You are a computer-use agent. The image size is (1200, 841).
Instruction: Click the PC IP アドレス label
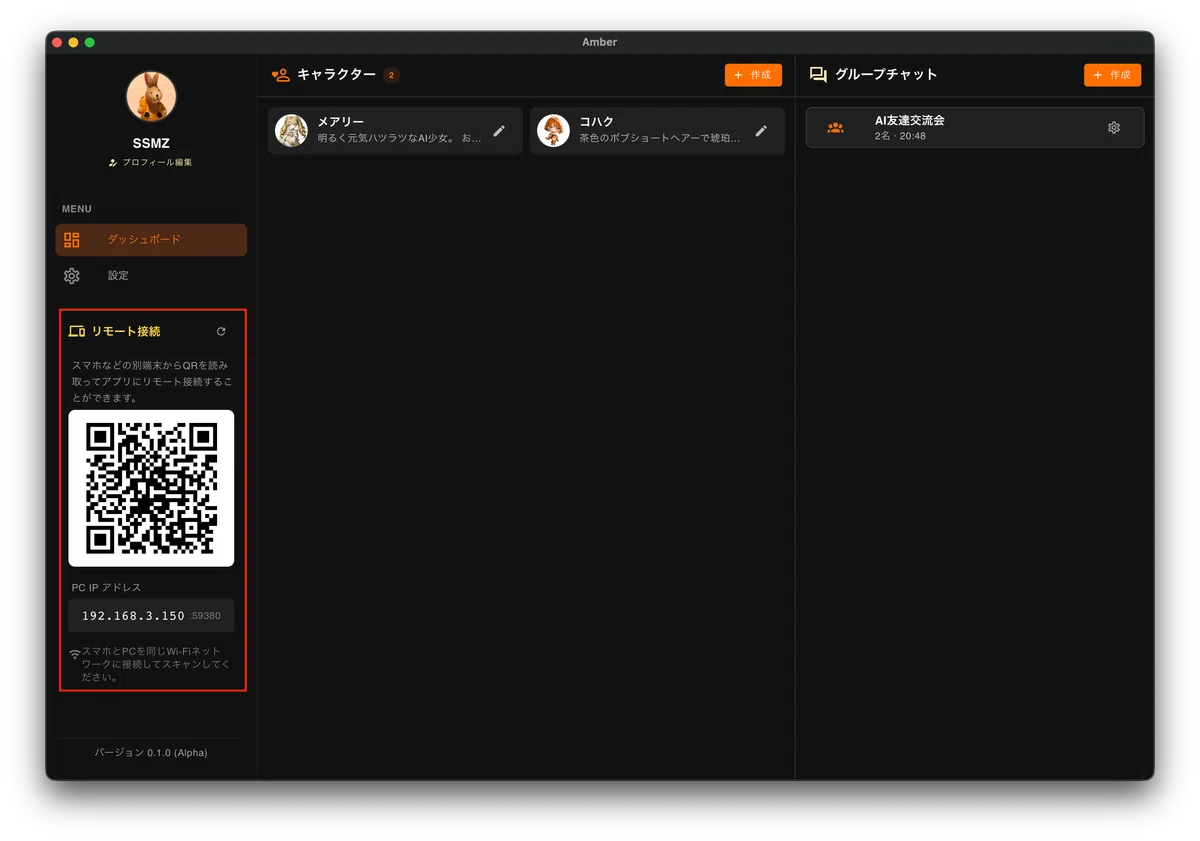click(107, 588)
